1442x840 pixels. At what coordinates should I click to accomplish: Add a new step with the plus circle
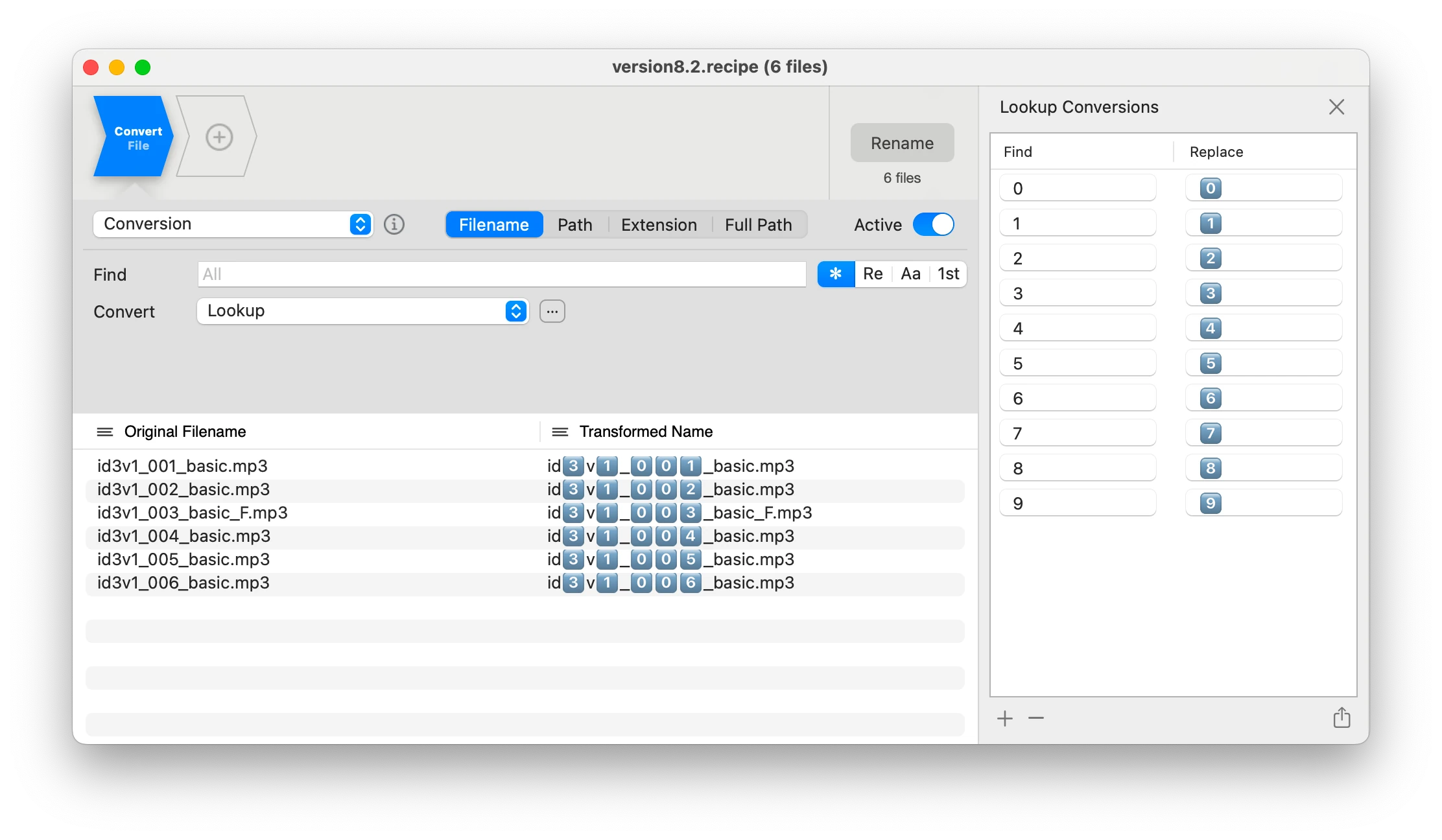(x=219, y=137)
